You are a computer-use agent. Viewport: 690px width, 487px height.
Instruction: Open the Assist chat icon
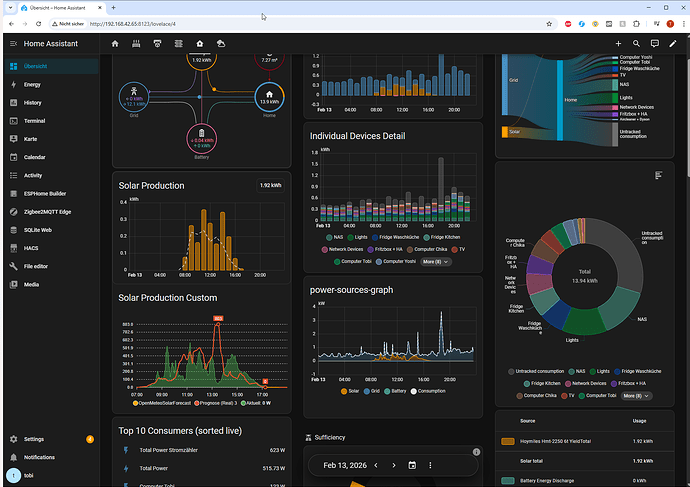click(654, 44)
